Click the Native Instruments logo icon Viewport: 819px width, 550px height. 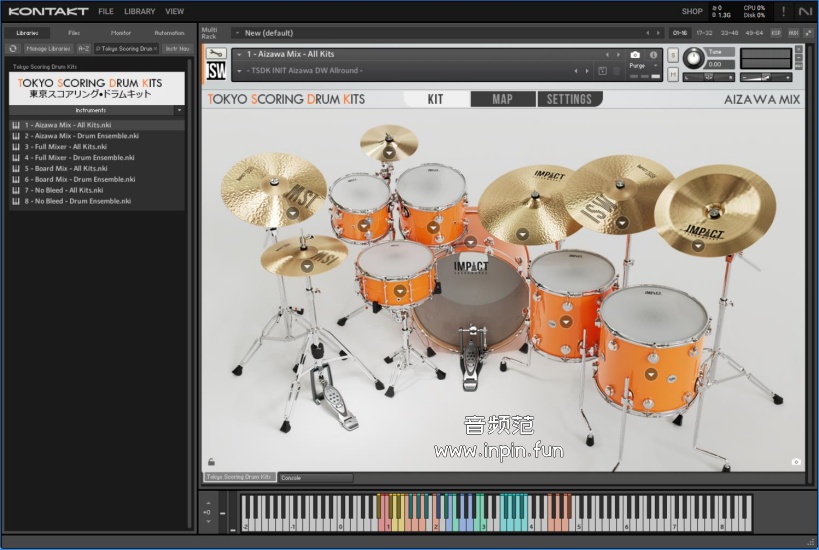pos(805,11)
